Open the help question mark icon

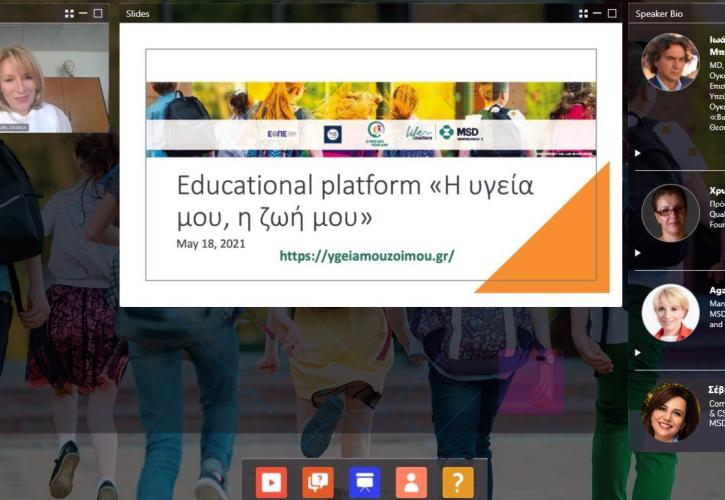458,482
